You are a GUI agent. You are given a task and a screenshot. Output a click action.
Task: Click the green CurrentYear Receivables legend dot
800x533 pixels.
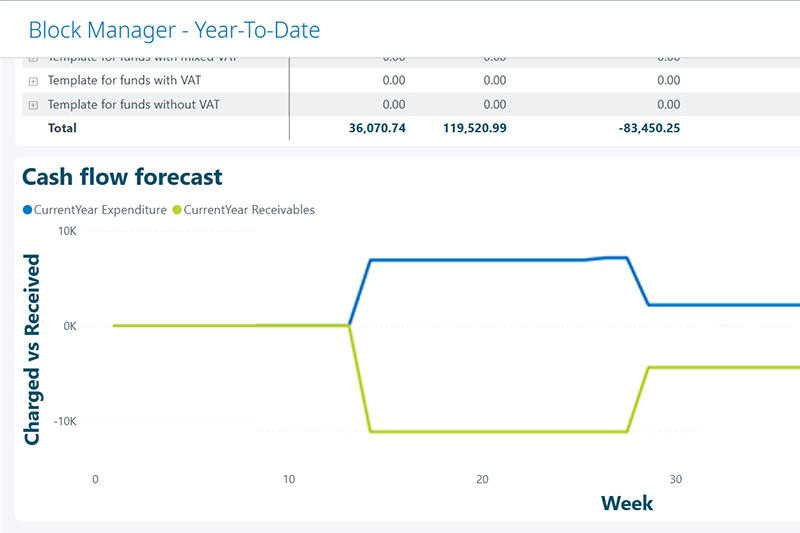178,210
